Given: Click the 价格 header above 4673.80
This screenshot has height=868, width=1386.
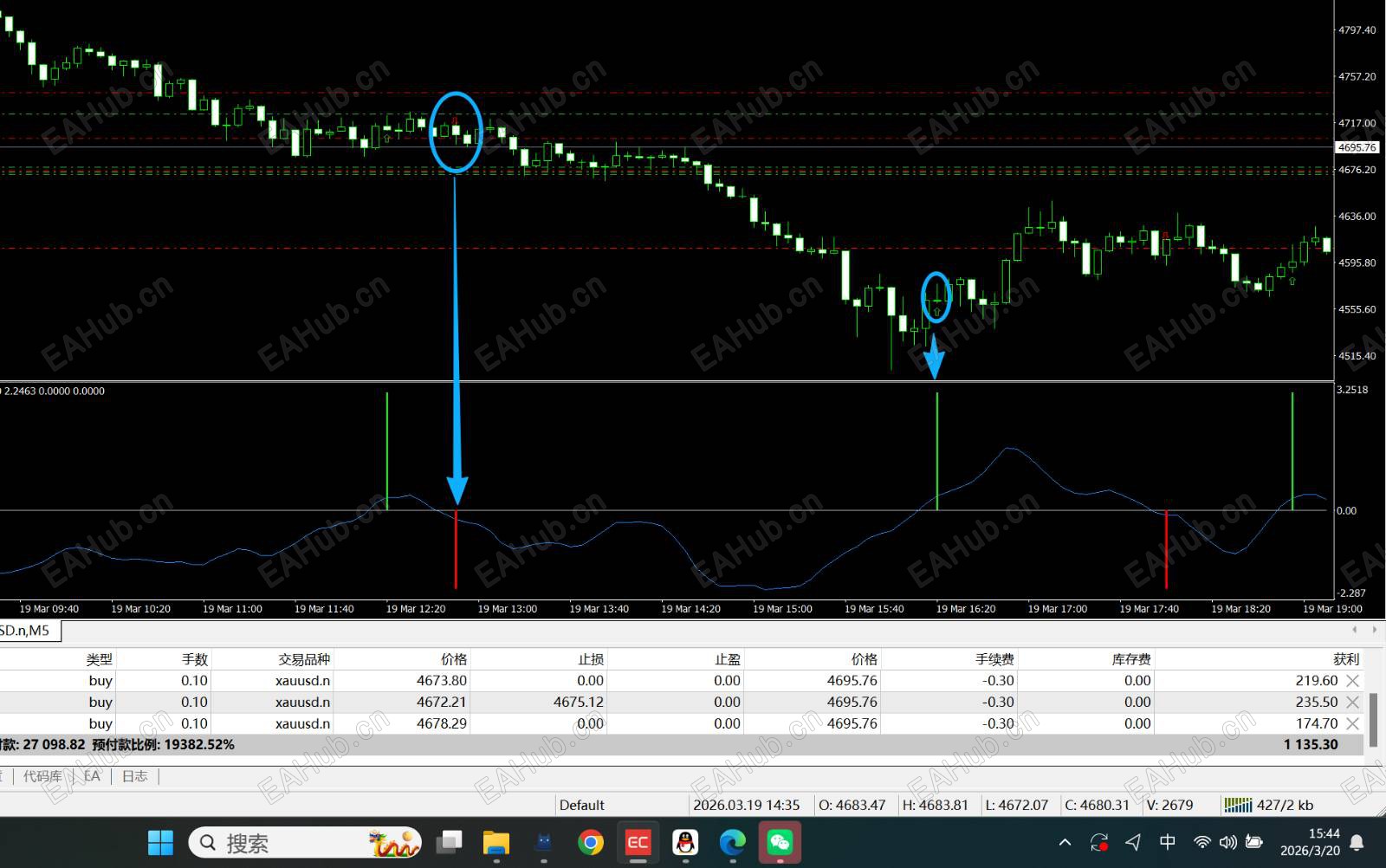Looking at the screenshot, I should [x=454, y=659].
